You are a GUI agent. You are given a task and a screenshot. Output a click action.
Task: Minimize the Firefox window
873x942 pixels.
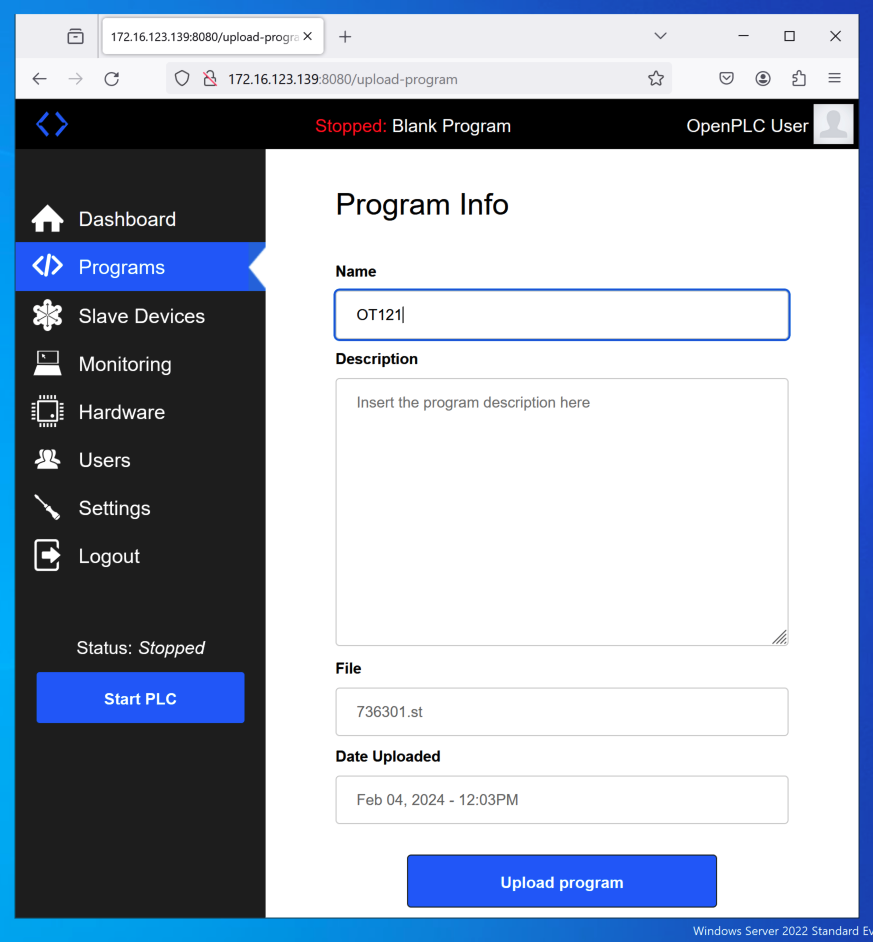743,36
